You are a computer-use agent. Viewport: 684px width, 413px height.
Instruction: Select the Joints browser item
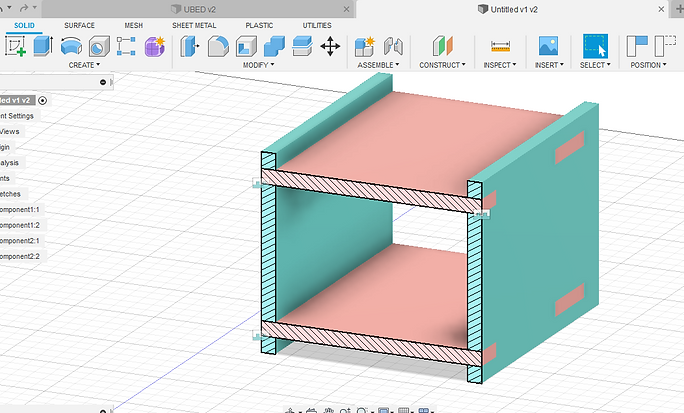pos(5,178)
